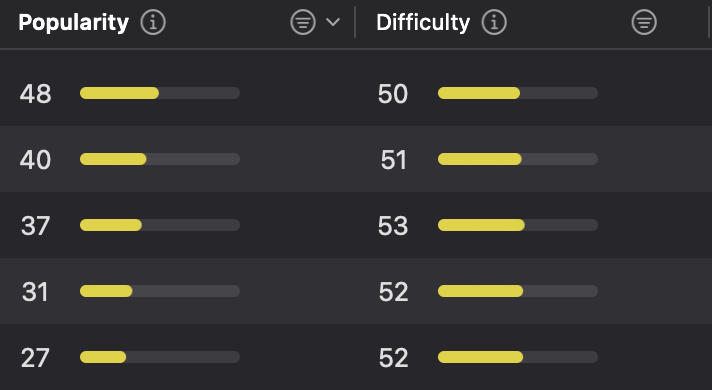Click the Difficulty info icon

coord(494,22)
